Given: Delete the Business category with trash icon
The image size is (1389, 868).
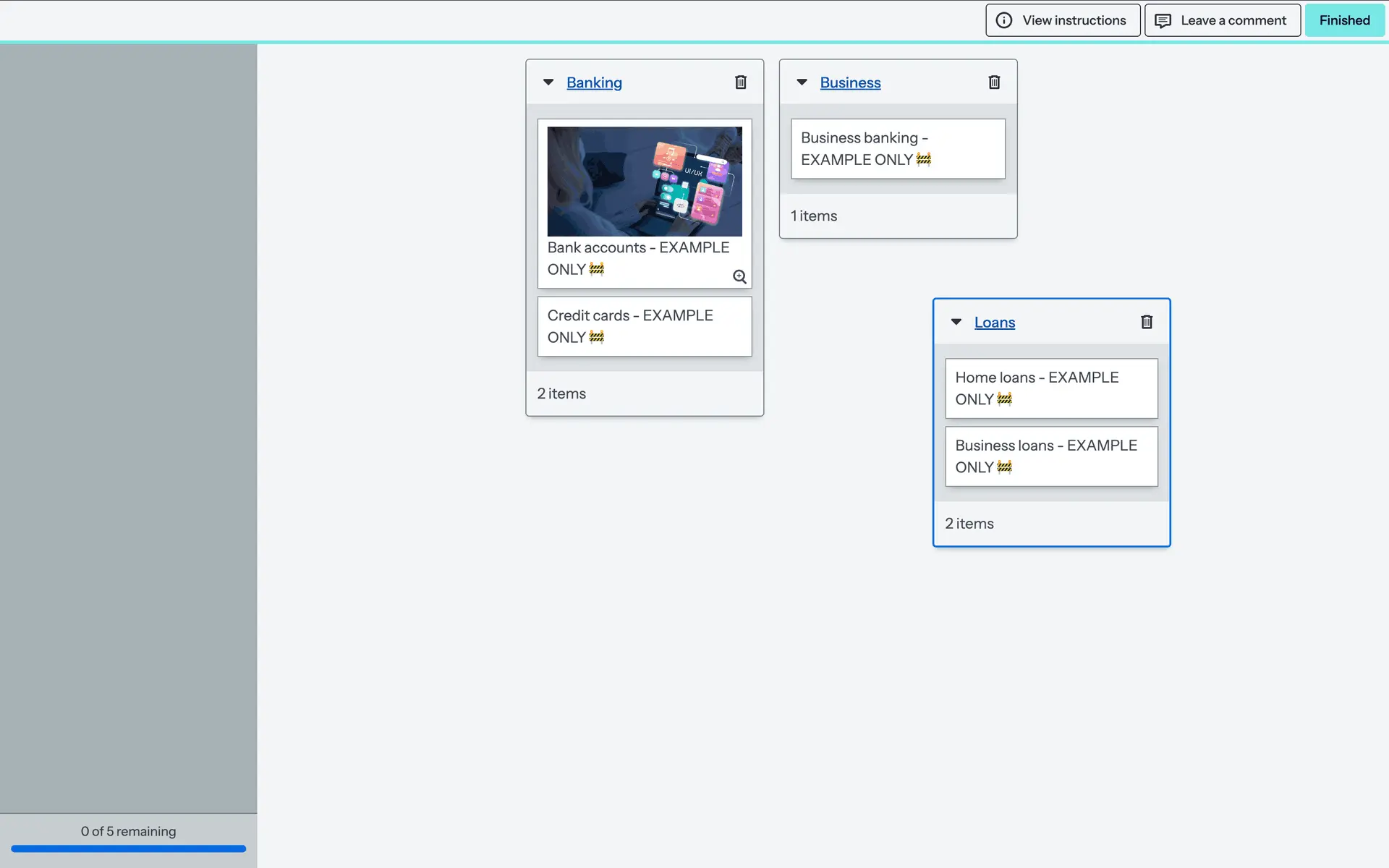Looking at the screenshot, I should pos(994,82).
